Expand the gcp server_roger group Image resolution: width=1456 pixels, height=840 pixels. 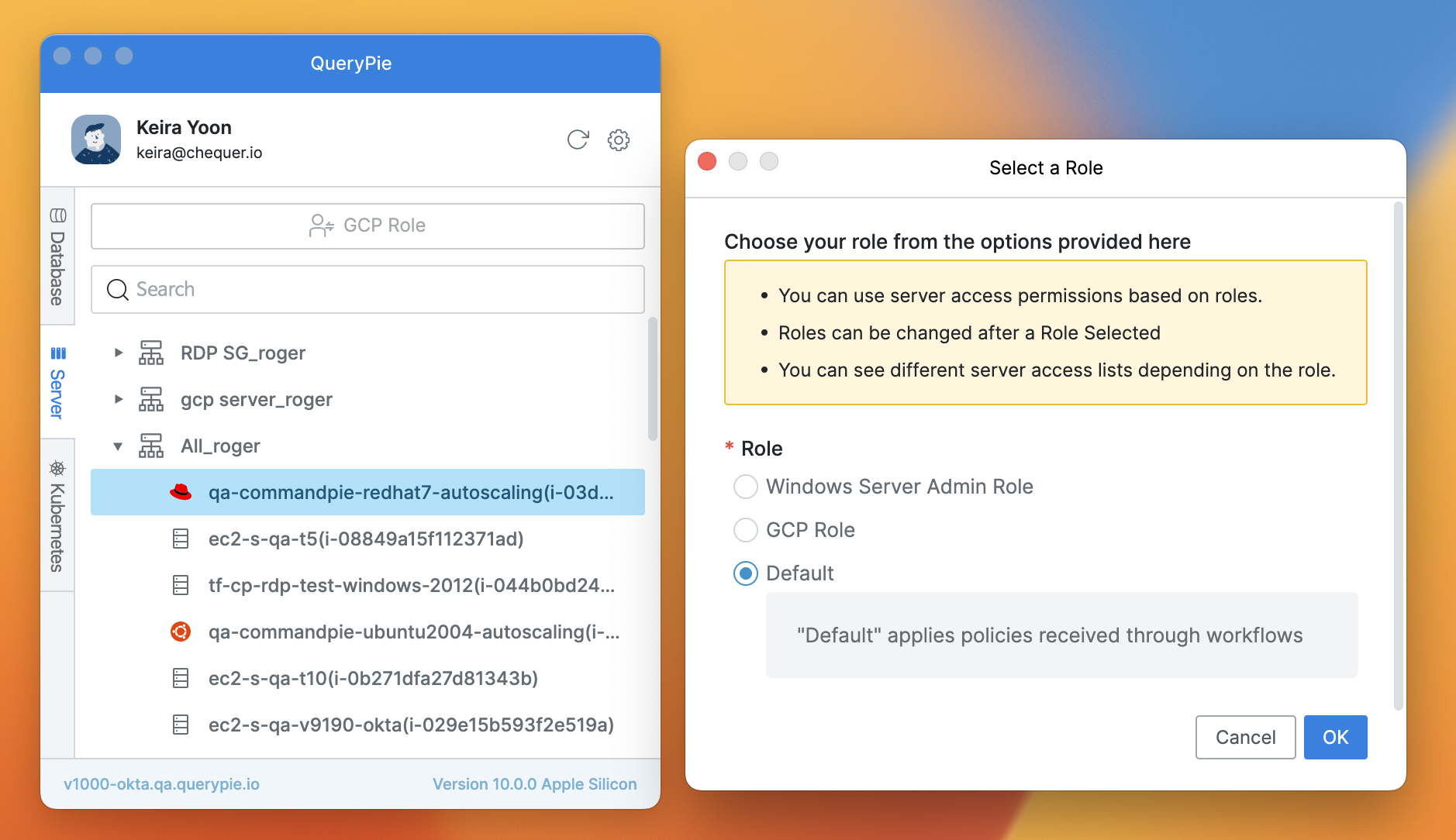click(x=118, y=399)
